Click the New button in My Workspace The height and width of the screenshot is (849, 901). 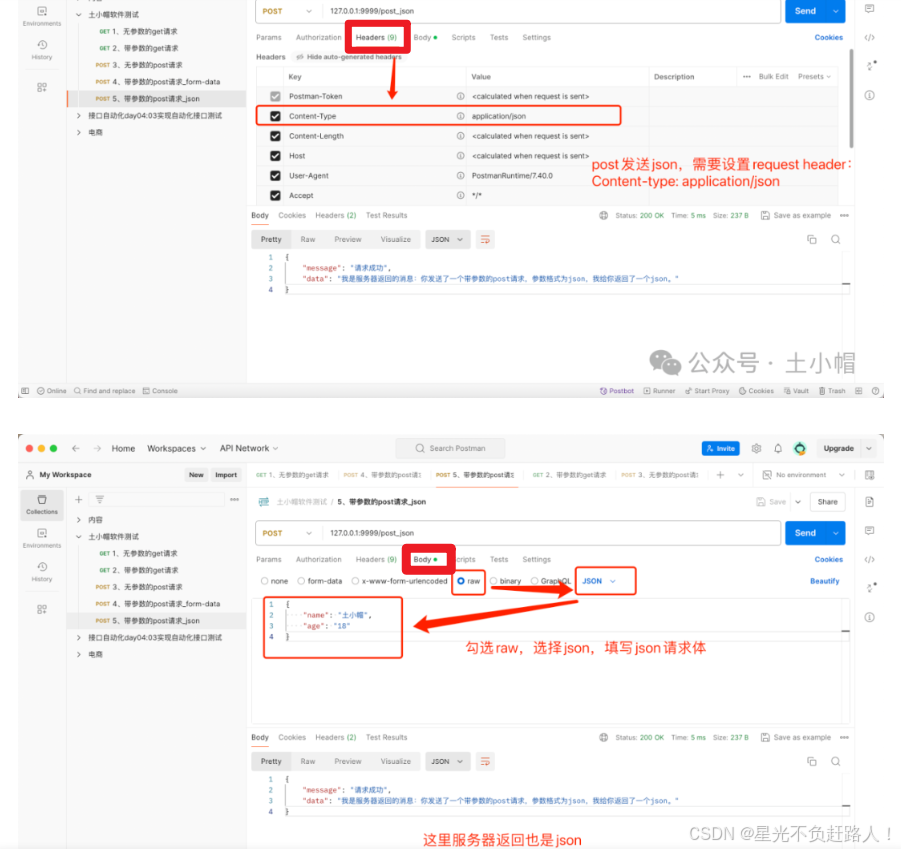coord(196,475)
